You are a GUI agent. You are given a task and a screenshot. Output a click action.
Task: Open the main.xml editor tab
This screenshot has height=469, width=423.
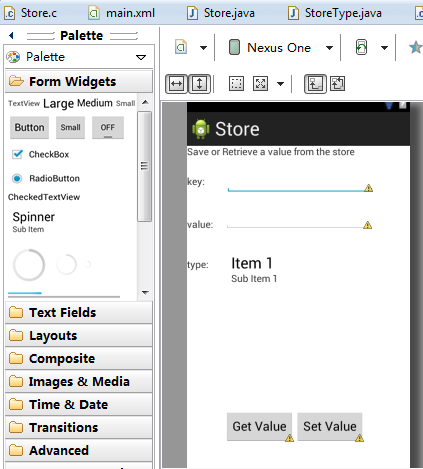tap(122, 13)
